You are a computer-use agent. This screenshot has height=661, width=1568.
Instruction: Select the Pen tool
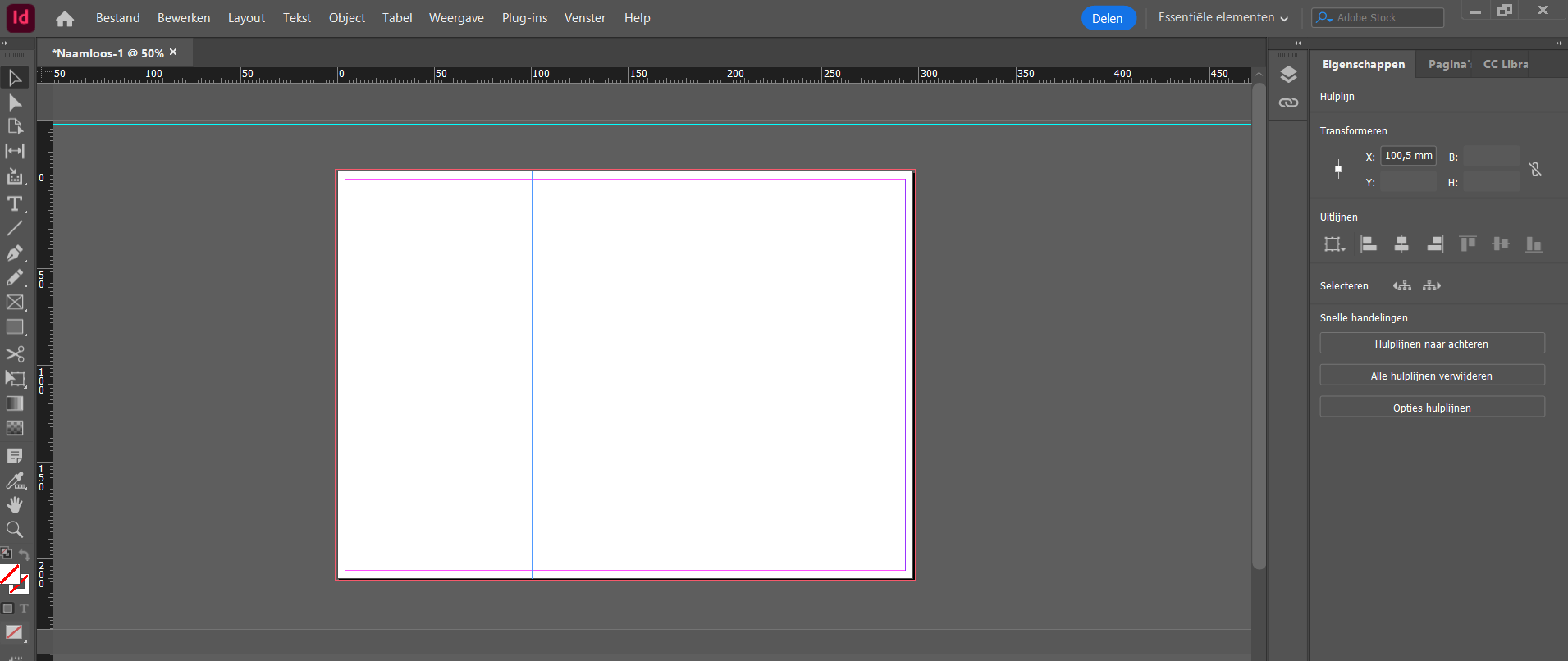click(15, 253)
